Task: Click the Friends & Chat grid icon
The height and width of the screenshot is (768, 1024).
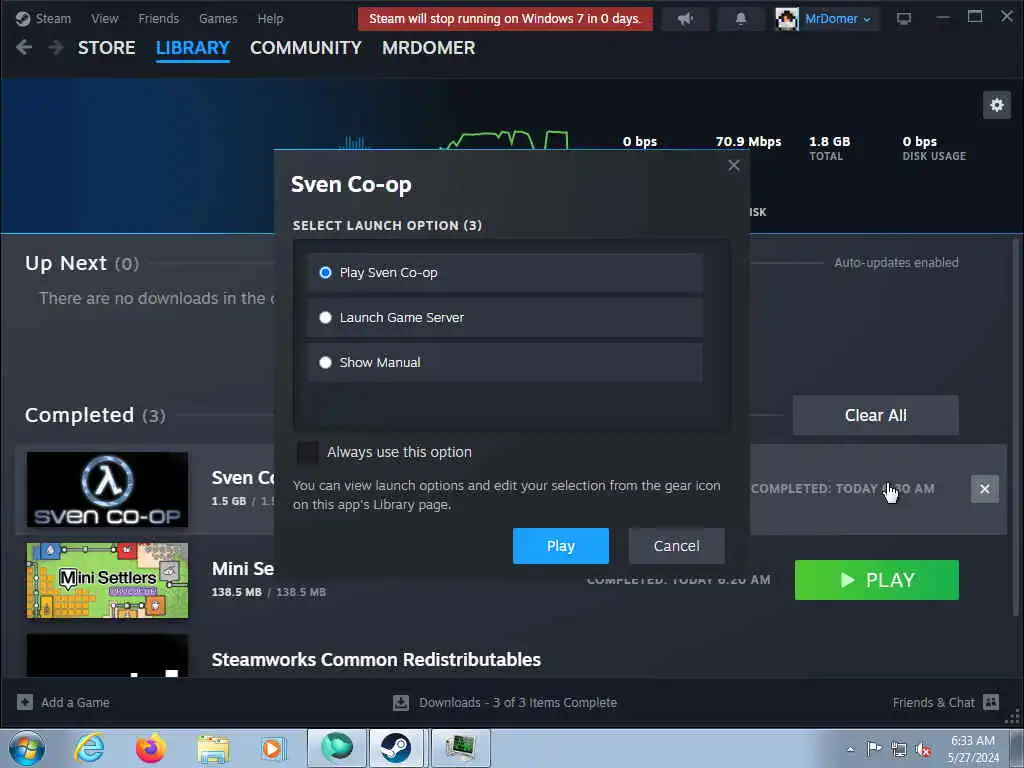Action: pos(991,702)
